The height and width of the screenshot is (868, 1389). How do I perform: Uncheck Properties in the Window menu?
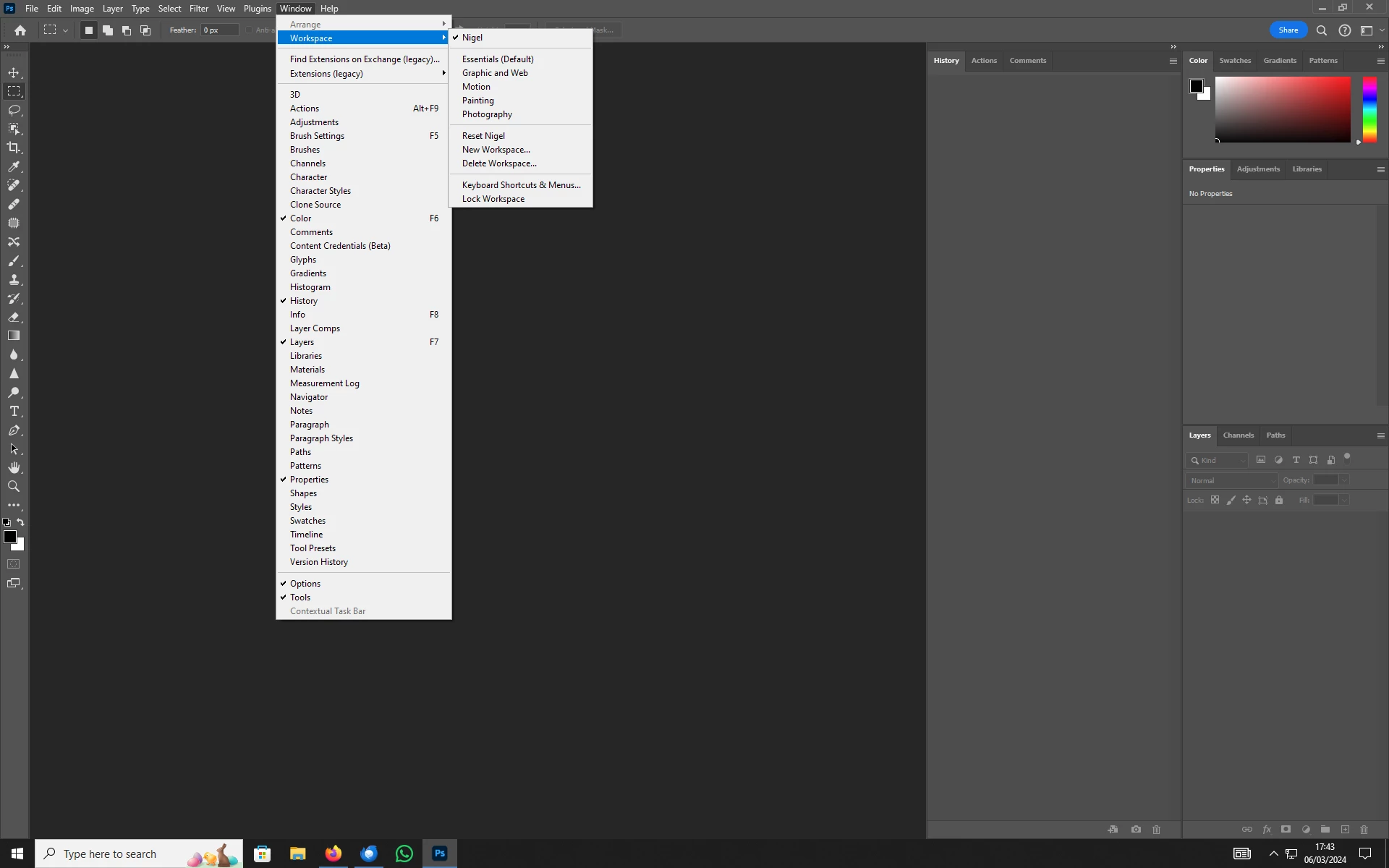pyautogui.click(x=309, y=480)
